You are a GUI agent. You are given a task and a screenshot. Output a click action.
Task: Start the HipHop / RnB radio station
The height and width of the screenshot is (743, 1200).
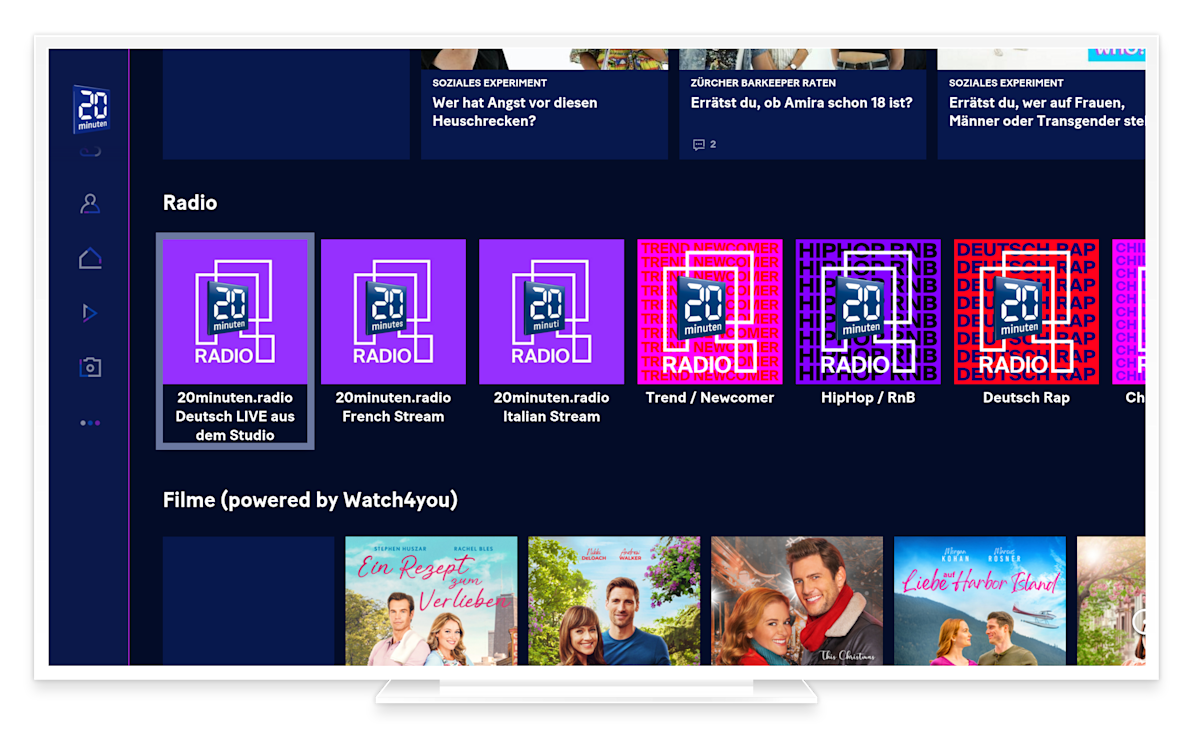click(x=868, y=323)
